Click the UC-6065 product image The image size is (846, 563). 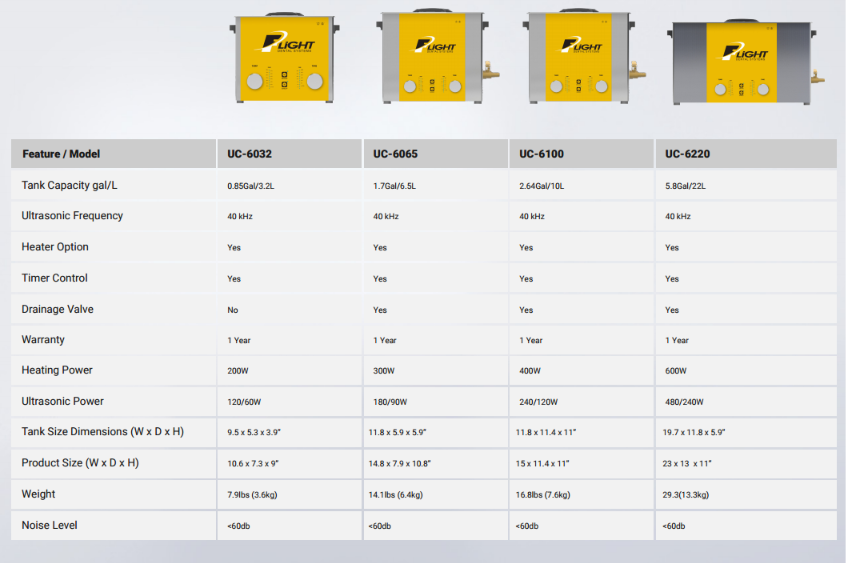pyautogui.click(x=437, y=56)
